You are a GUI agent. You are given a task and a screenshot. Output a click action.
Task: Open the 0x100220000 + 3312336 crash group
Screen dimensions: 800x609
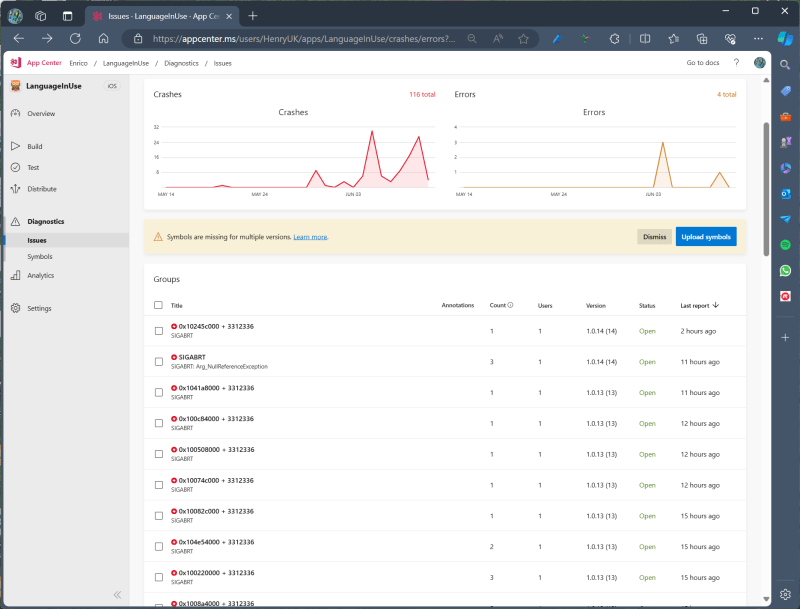point(216,573)
